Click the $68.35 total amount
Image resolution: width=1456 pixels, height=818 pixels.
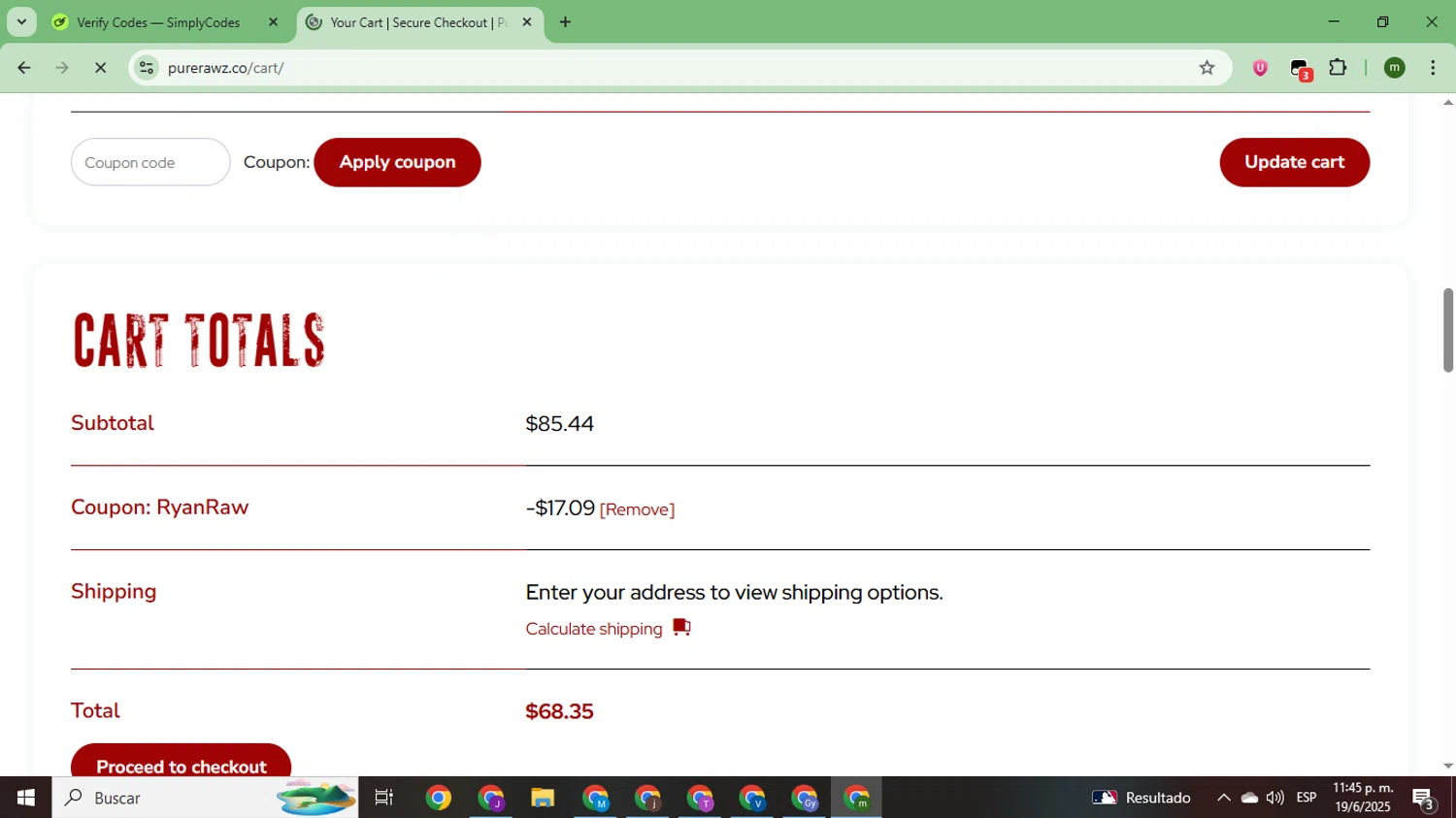click(559, 711)
